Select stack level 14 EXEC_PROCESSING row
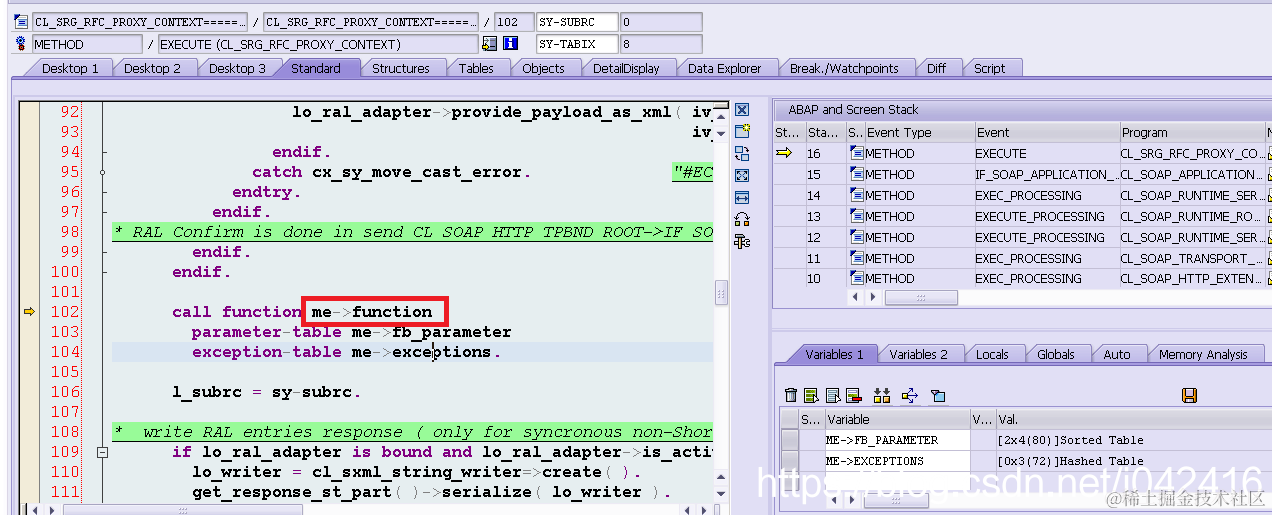The height and width of the screenshot is (515, 1272). pyautogui.click(x=1020, y=195)
